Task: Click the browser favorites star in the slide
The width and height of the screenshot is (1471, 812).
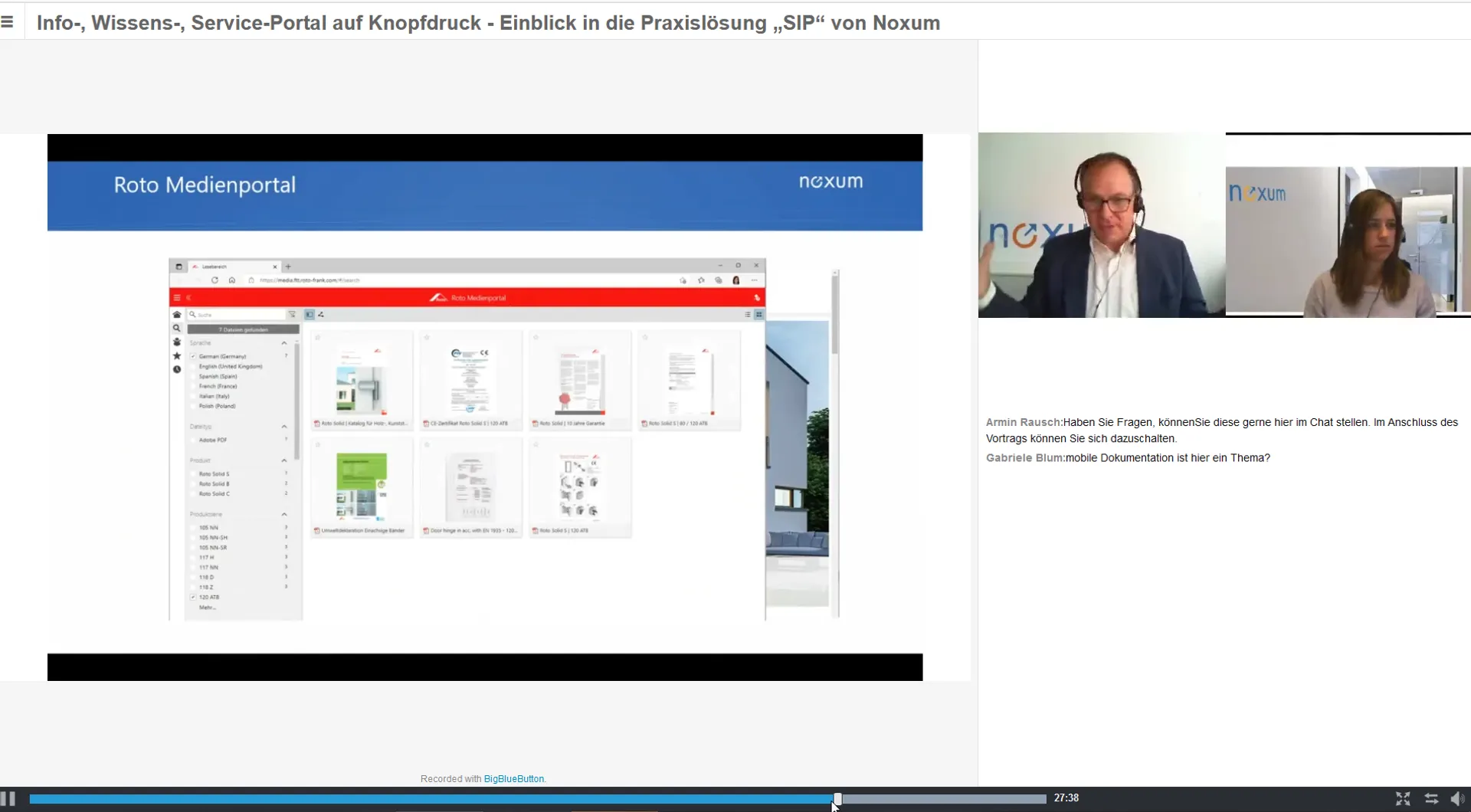Action: coord(701,280)
